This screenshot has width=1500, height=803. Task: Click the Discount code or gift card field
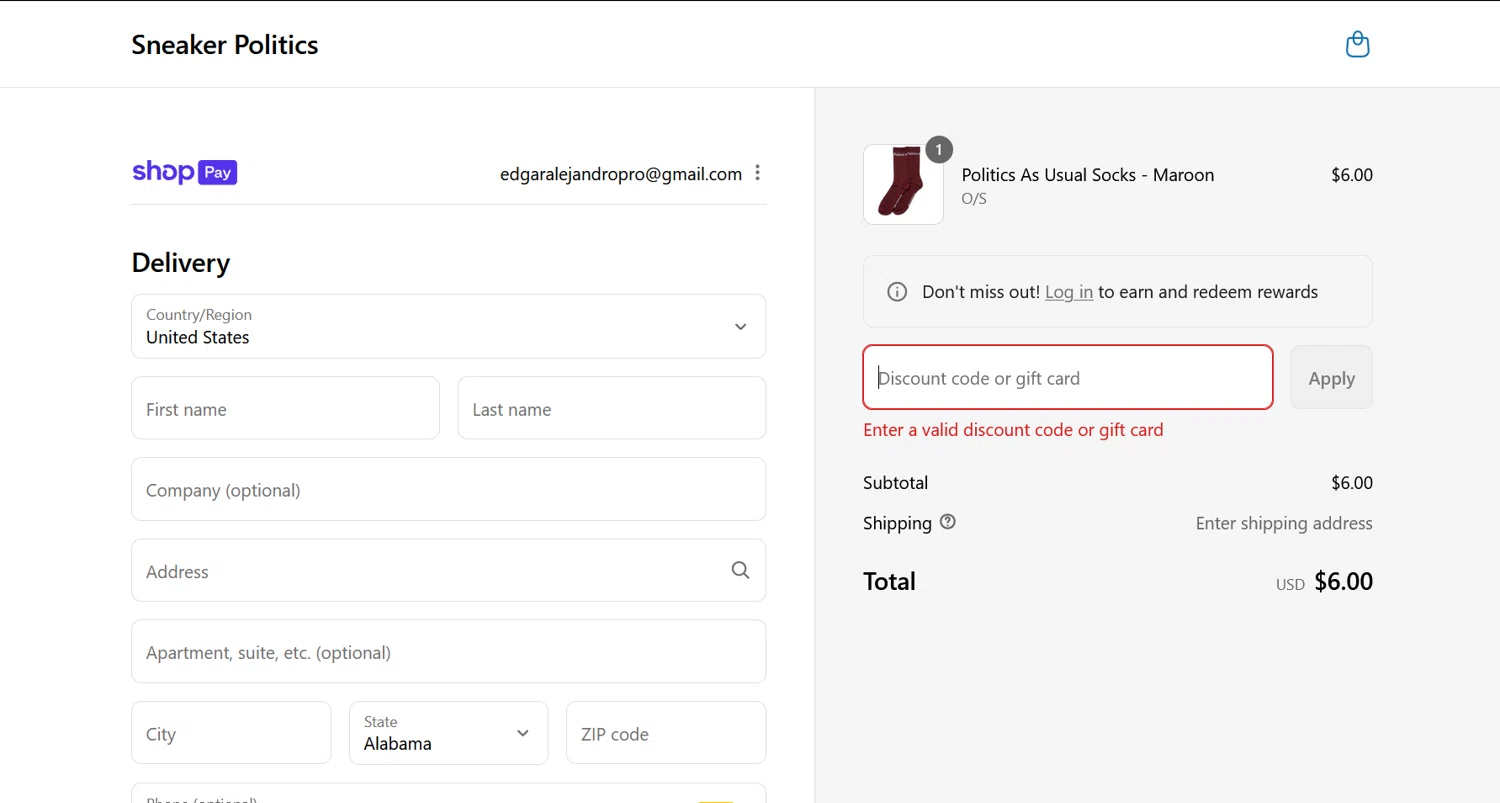pos(1068,377)
